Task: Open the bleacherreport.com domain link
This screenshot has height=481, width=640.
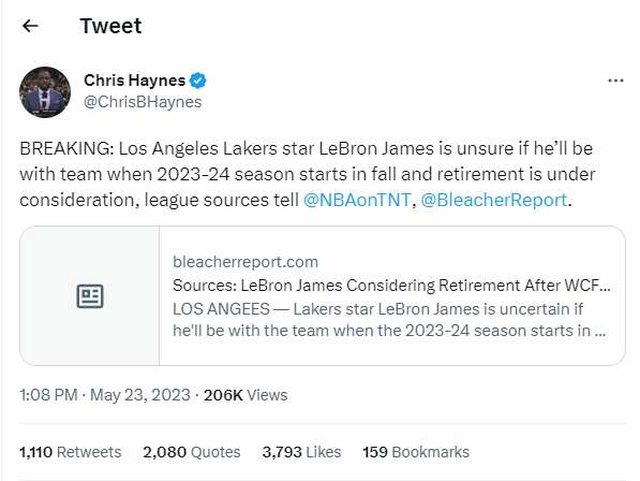Action: coord(245,262)
